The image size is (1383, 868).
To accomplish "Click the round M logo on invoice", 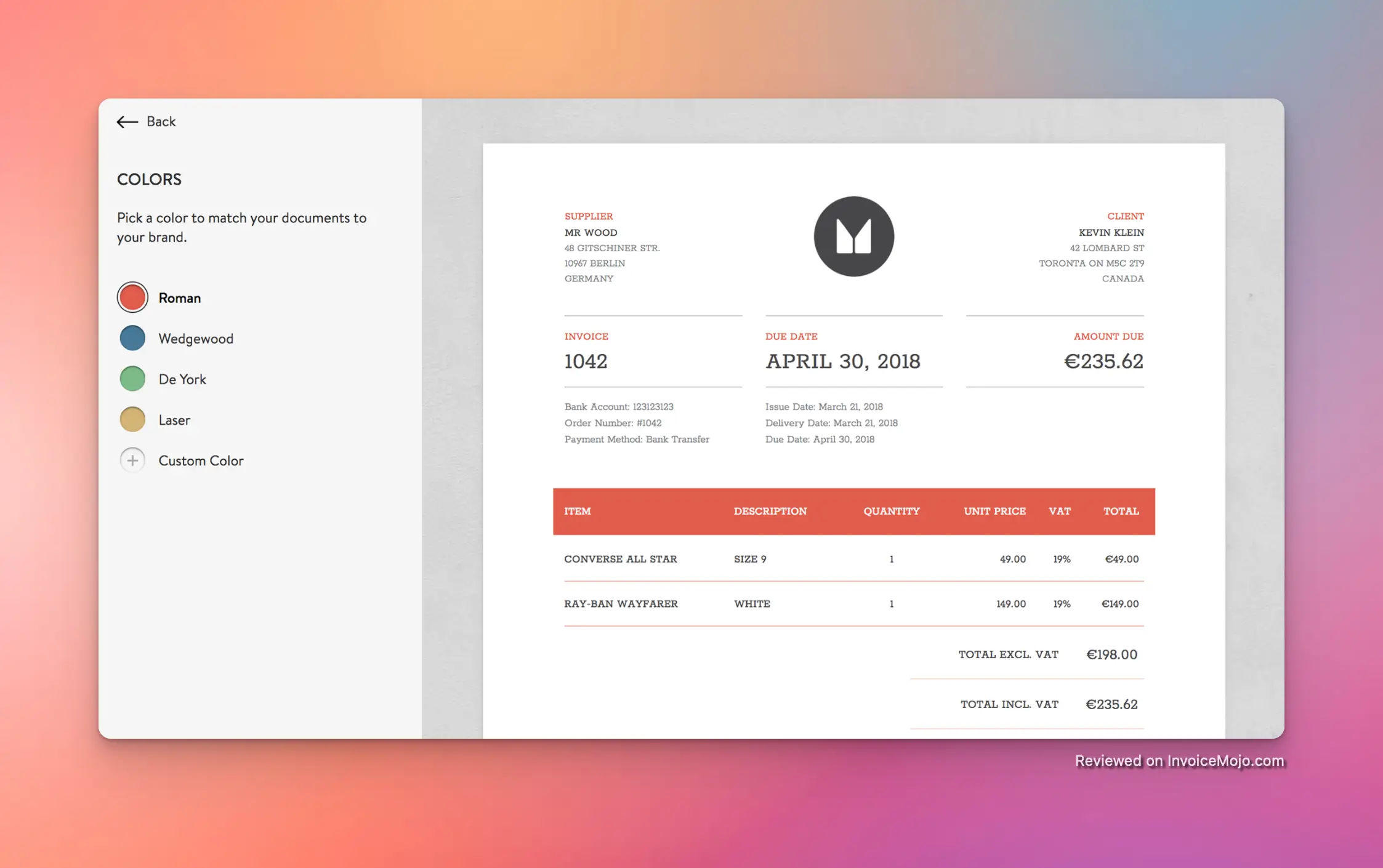I will click(853, 236).
